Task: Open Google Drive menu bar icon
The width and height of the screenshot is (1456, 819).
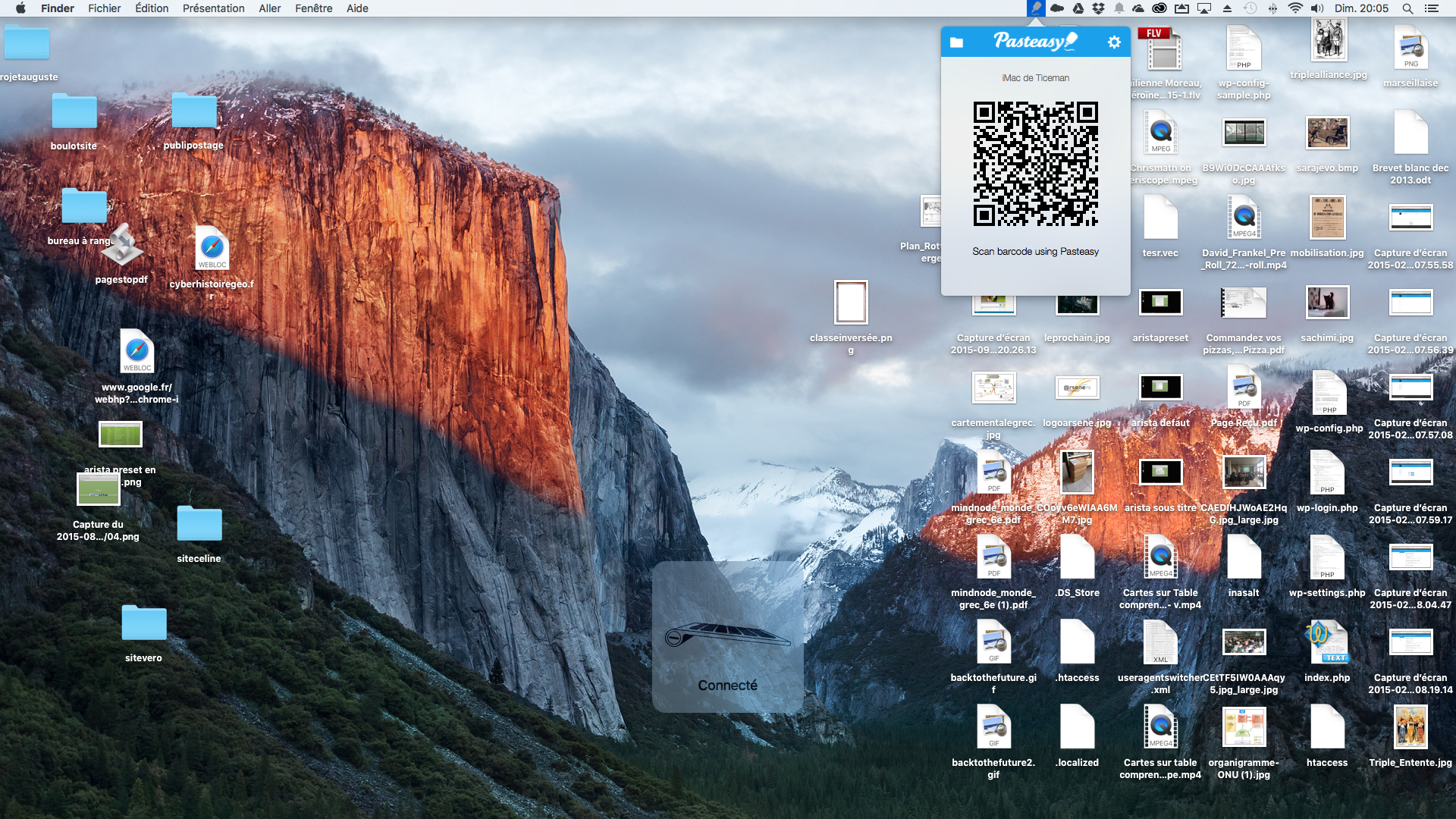Action: click(1078, 8)
